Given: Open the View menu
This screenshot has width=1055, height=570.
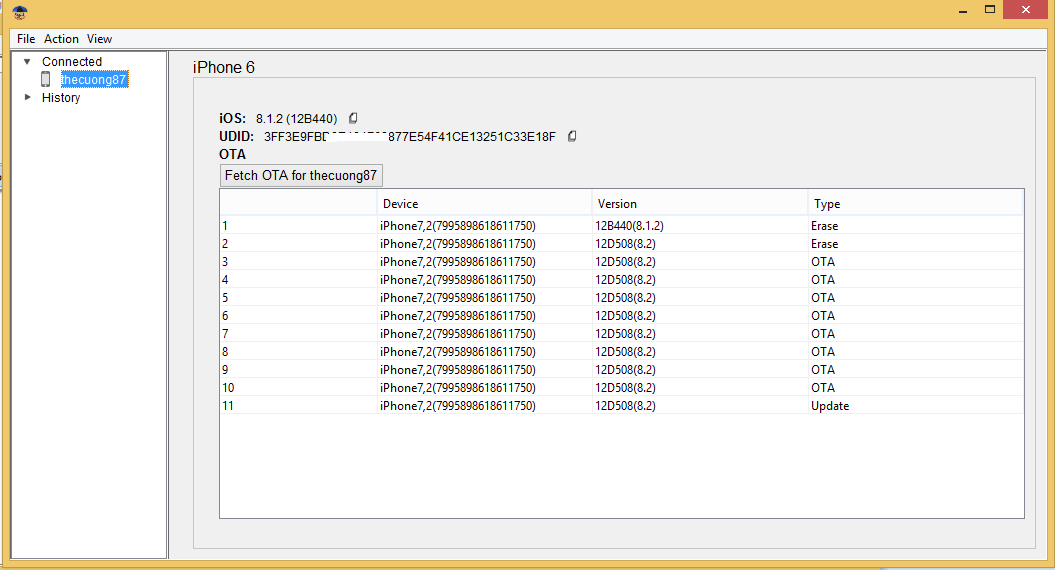Looking at the screenshot, I should (x=99, y=39).
